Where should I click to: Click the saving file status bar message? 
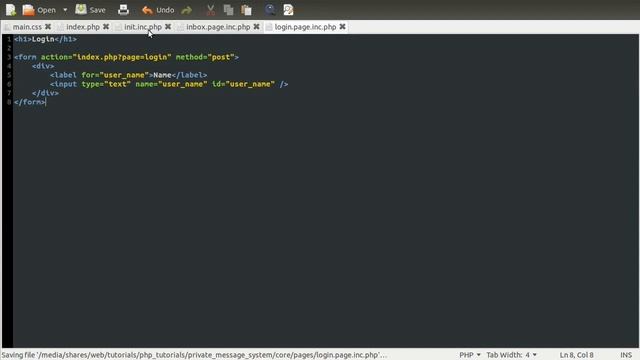pos(194,355)
